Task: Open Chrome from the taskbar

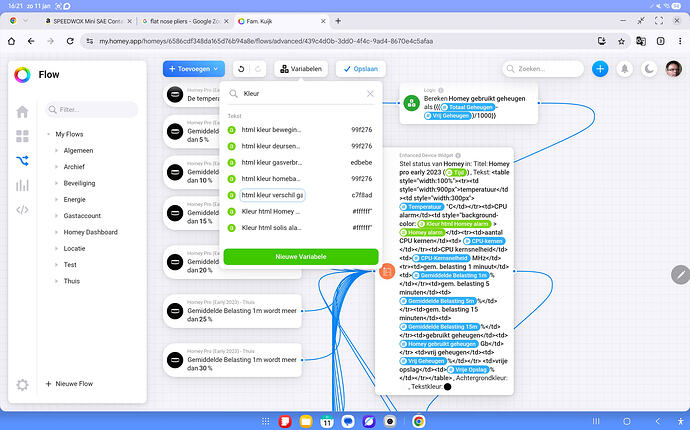Action: (x=418, y=421)
